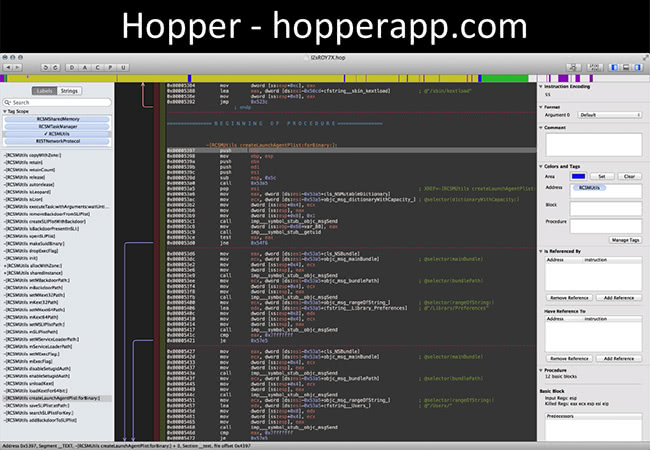Select the RESTNetworkProtocol tag
Image resolution: width=650 pixels, height=450 pixels.
point(58,141)
